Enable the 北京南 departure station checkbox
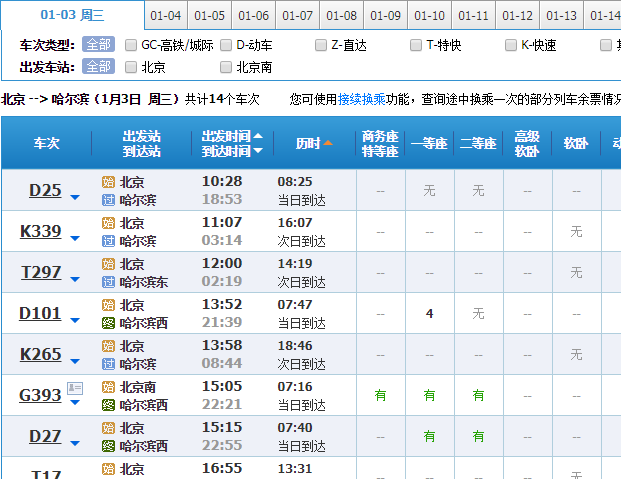 pos(226,67)
